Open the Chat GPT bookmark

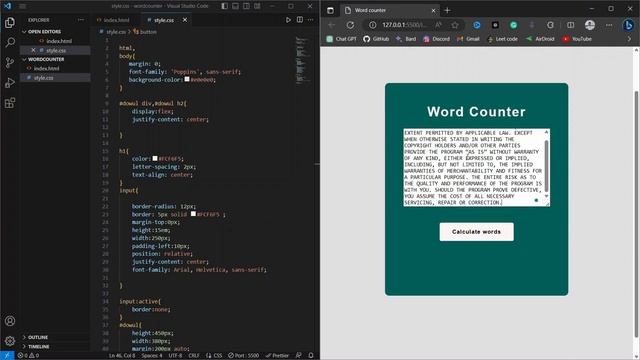[x=341, y=39]
